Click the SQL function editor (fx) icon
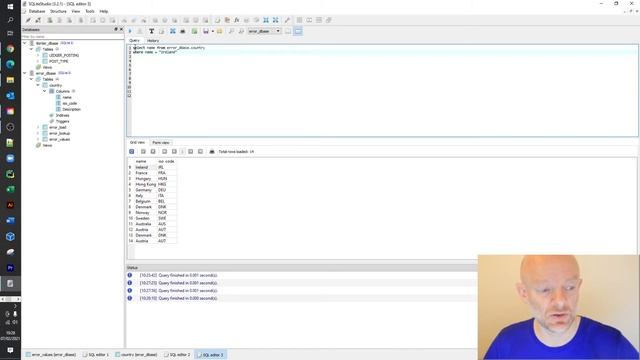Image resolution: width=640 pixels, height=360 pixels. click(x=236, y=20)
